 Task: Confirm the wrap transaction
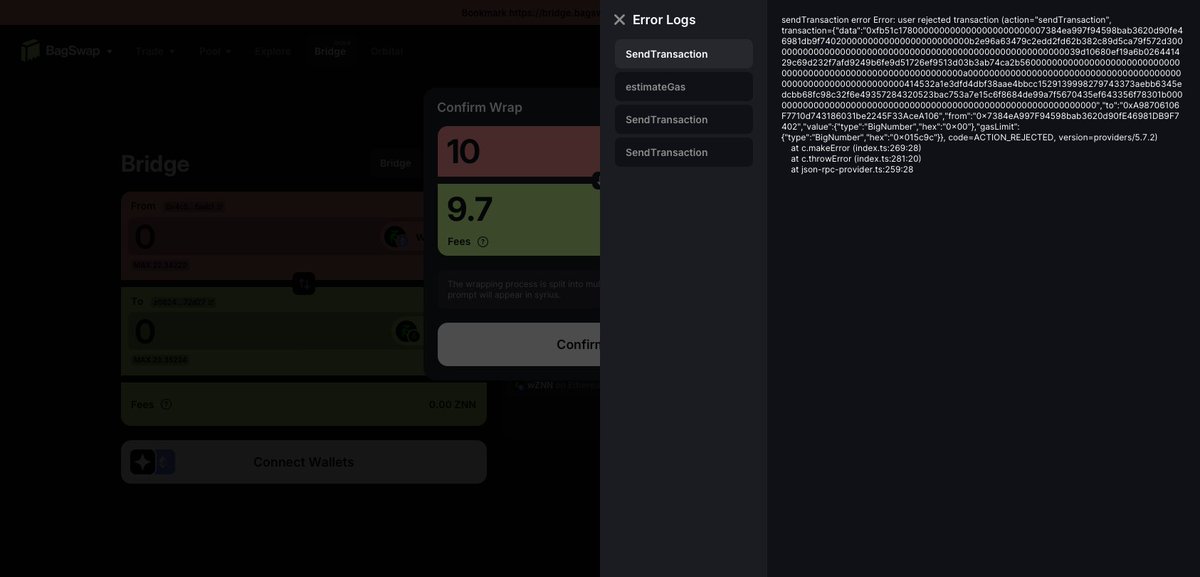(x=519, y=345)
